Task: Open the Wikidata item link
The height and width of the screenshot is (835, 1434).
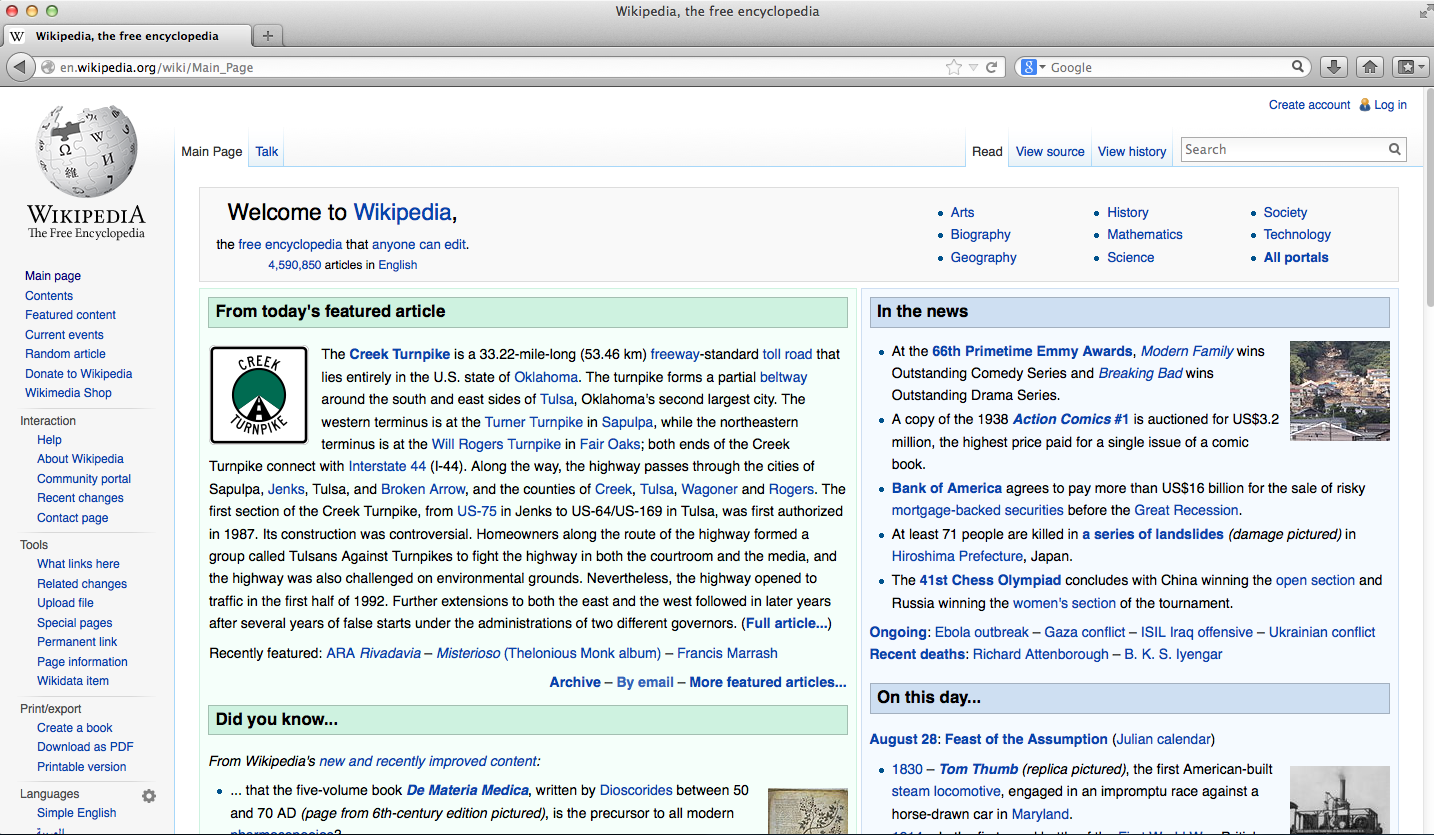Action: click(x=73, y=681)
